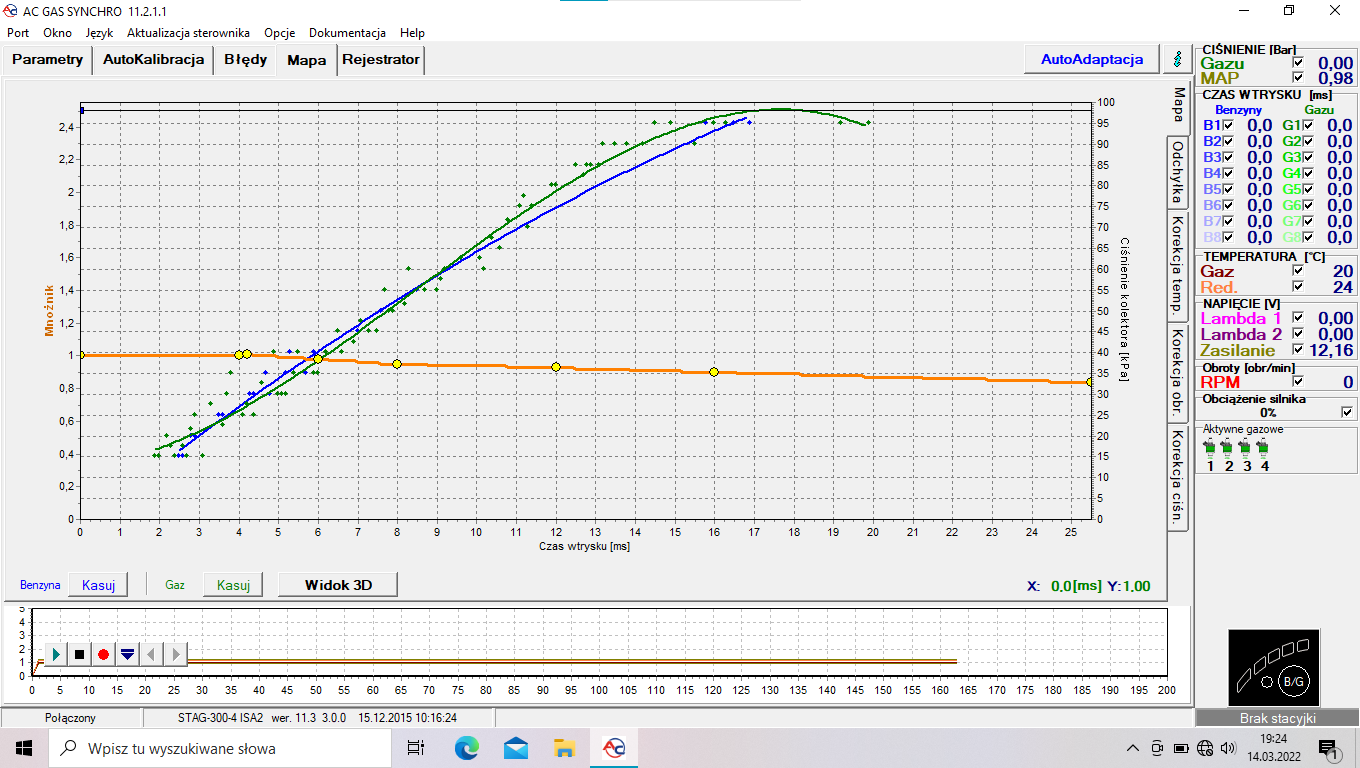Open Task View on the taskbar
This screenshot has height=768, width=1360.
[417, 748]
